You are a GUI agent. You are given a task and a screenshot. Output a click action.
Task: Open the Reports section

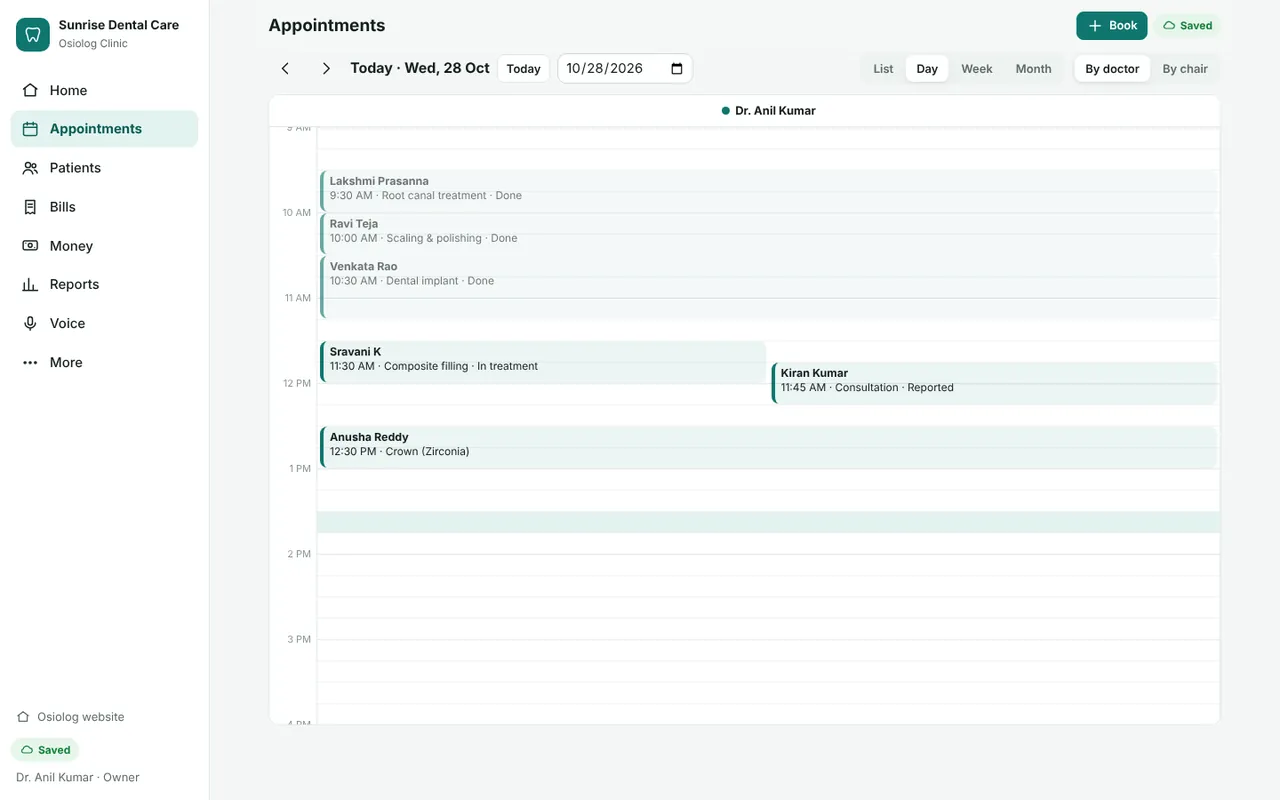[104, 284]
